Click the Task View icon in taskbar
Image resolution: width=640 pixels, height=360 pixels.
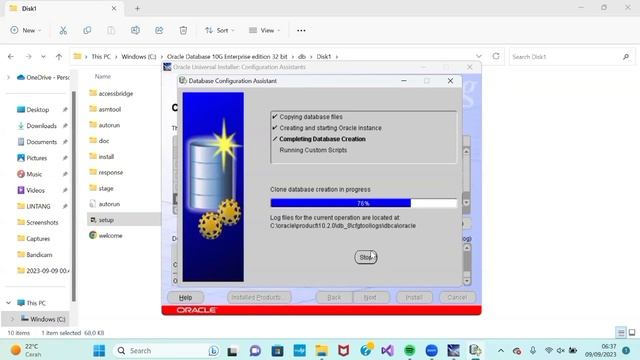[233, 351]
